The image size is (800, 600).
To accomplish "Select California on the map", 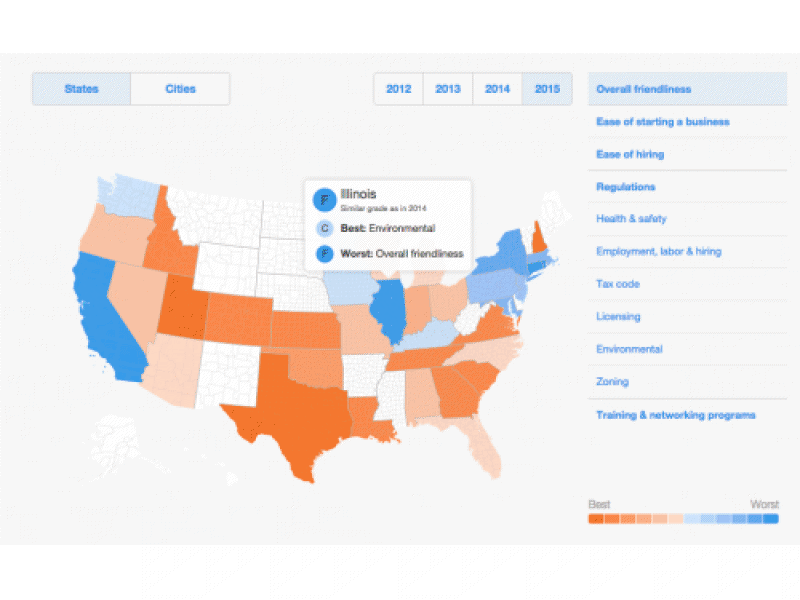I will pyautogui.click(x=105, y=320).
